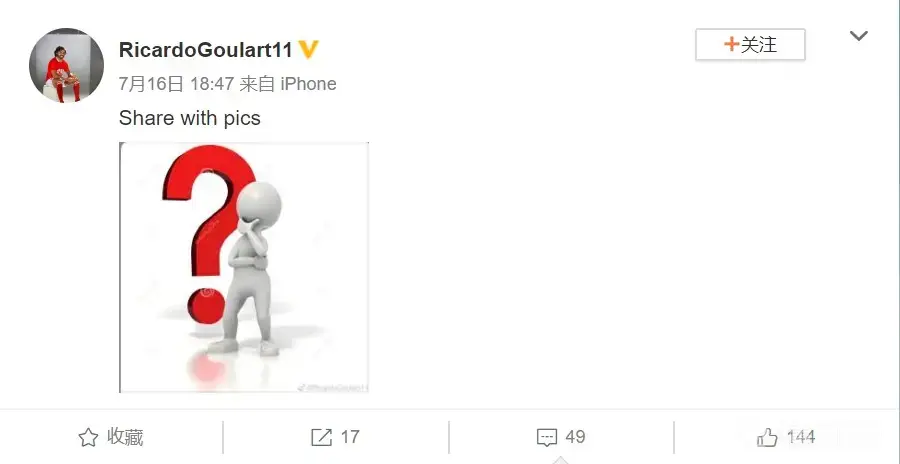
Task: Click the watermark at image corner
Action: [x=333, y=388]
